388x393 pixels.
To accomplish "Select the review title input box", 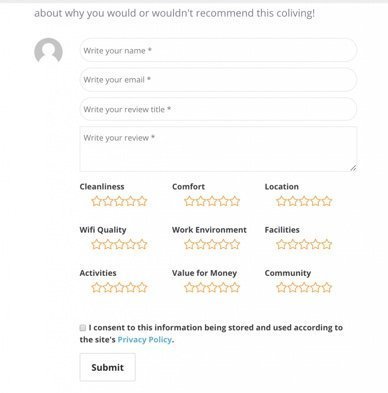I will click(218, 109).
